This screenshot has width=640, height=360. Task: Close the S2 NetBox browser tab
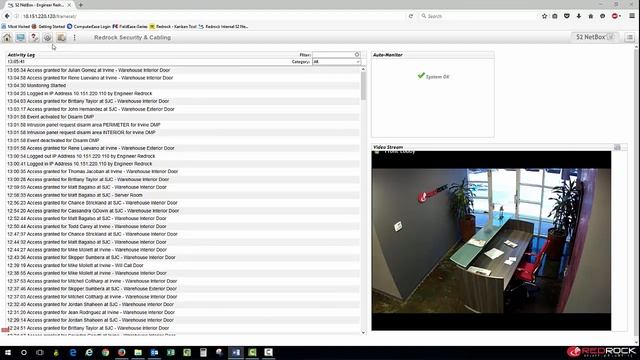pyautogui.click(x=69, y=5)
